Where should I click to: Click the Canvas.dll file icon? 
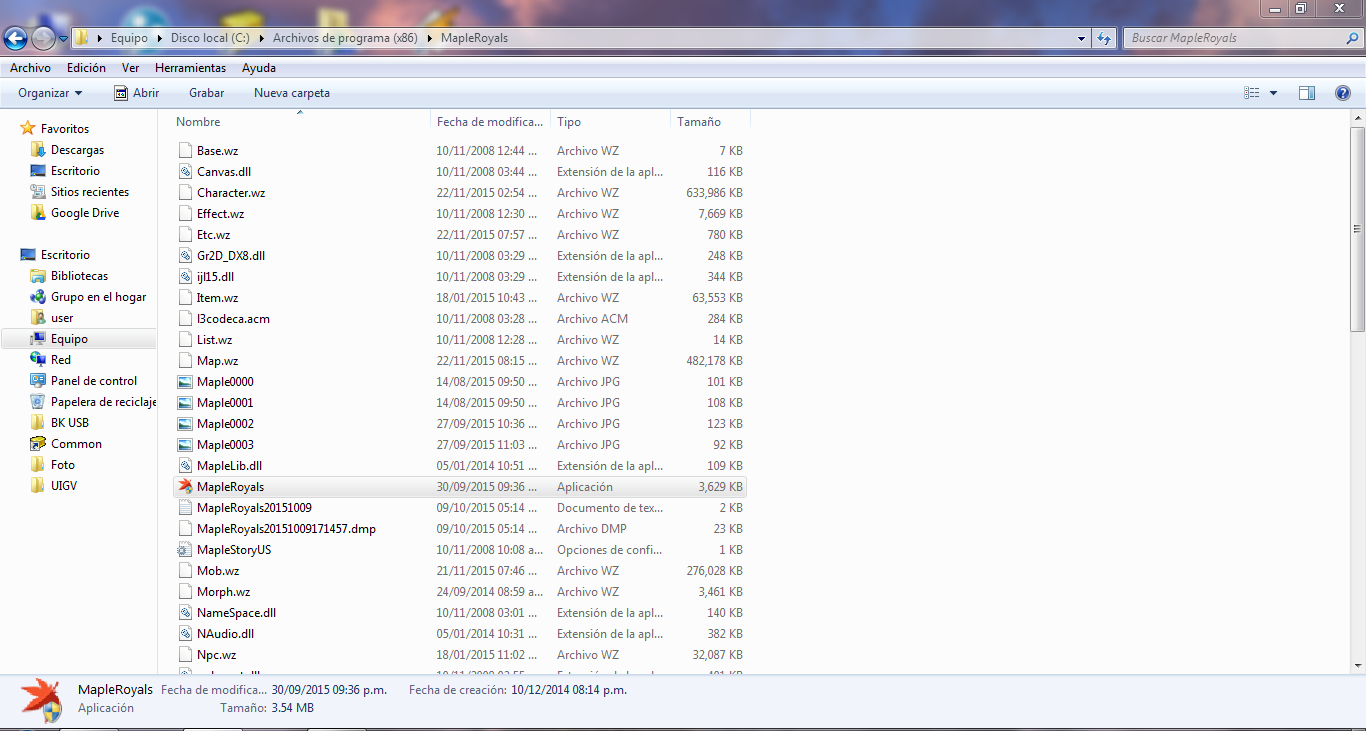click(184, 172)
